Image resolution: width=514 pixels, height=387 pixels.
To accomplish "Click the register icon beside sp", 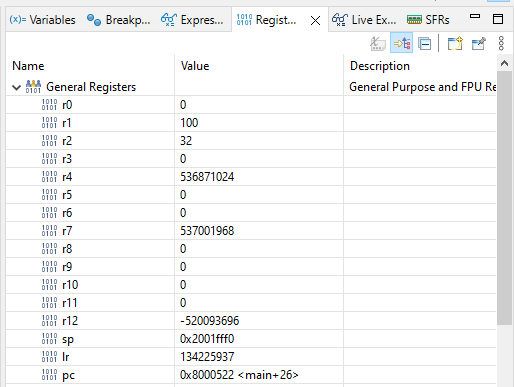I will 49,339.
